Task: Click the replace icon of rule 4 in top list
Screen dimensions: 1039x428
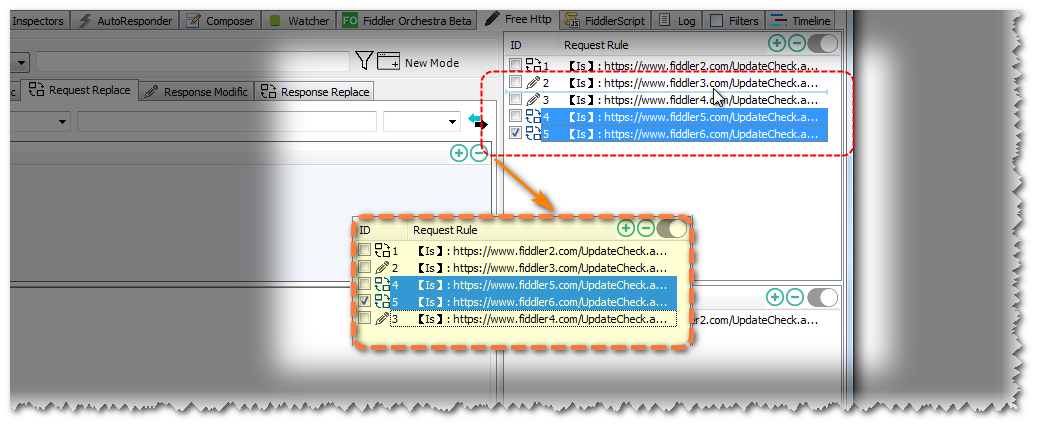Action: 533,117
